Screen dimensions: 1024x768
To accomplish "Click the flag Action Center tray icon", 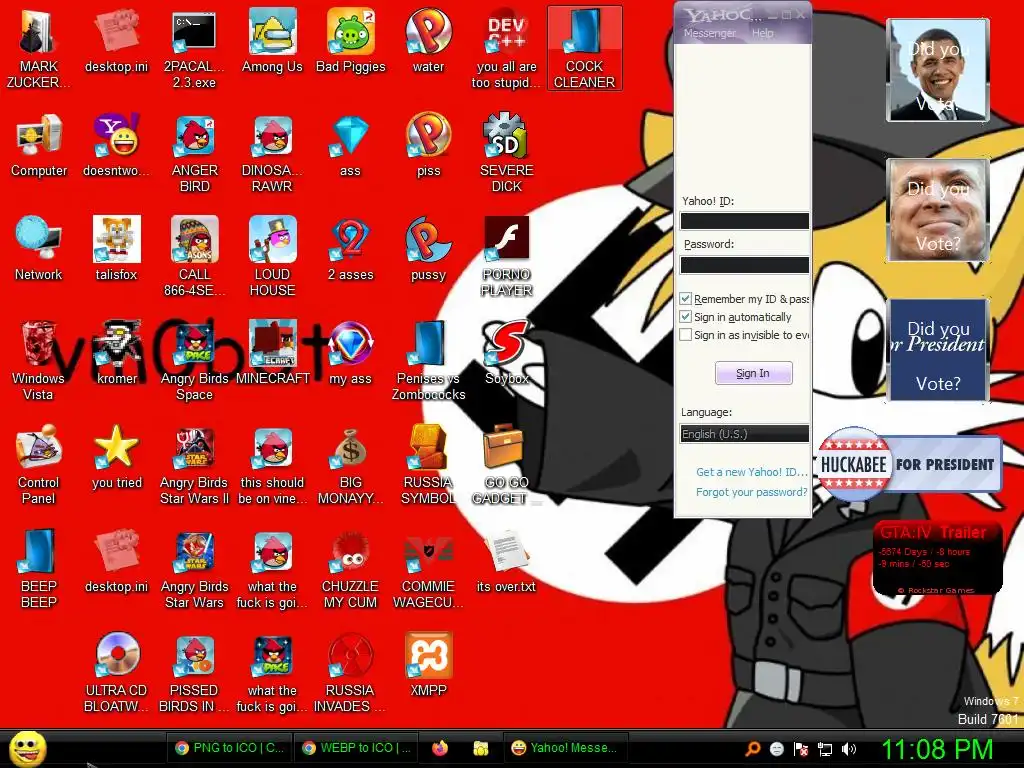I will tap(801, 749).
